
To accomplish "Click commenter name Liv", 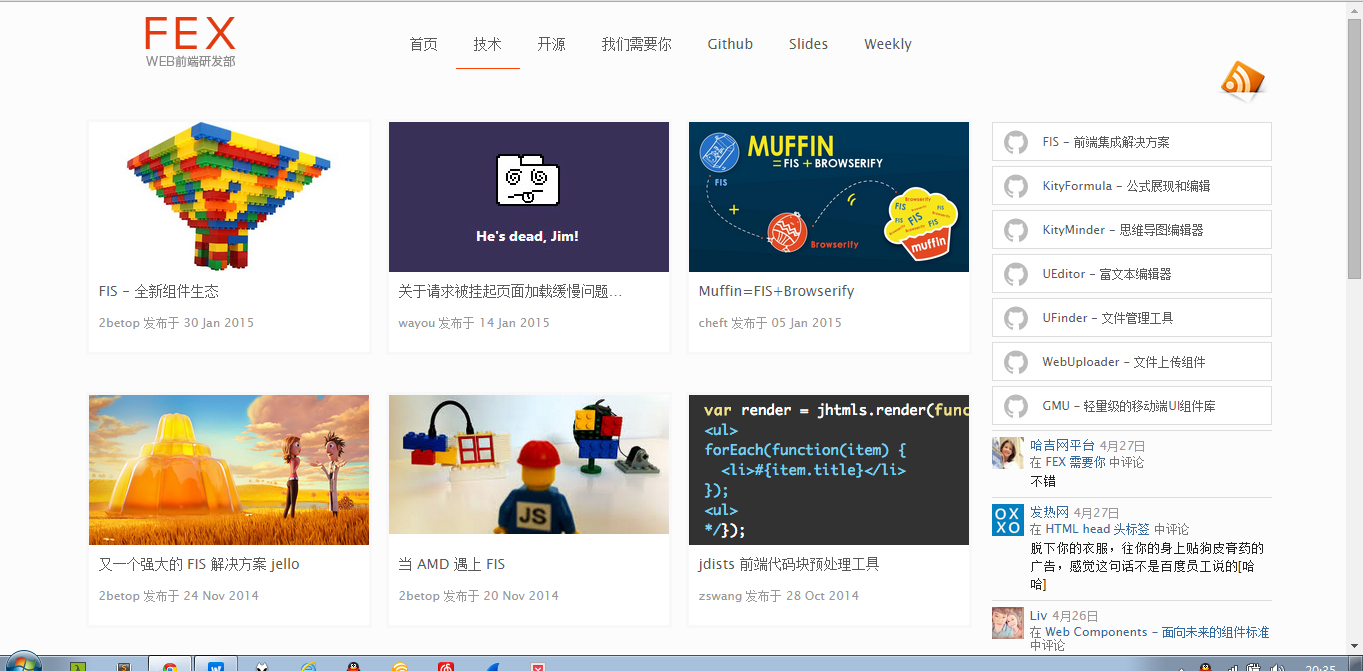I will [x=1039, y=616].
